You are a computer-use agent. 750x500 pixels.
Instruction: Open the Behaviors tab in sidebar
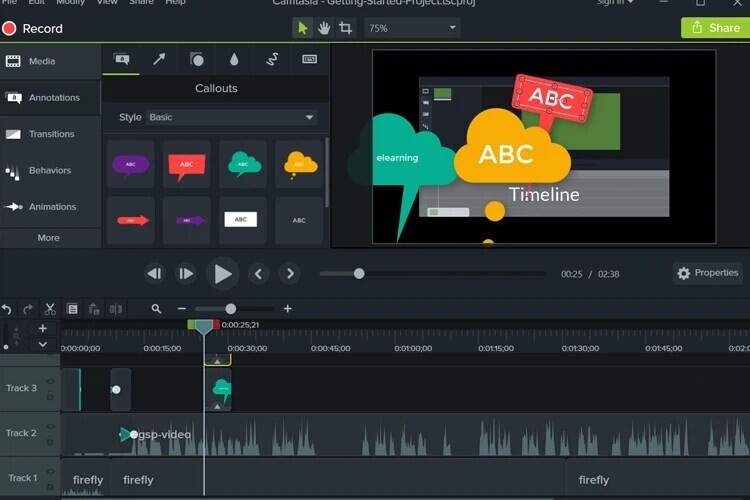(49, 170)
